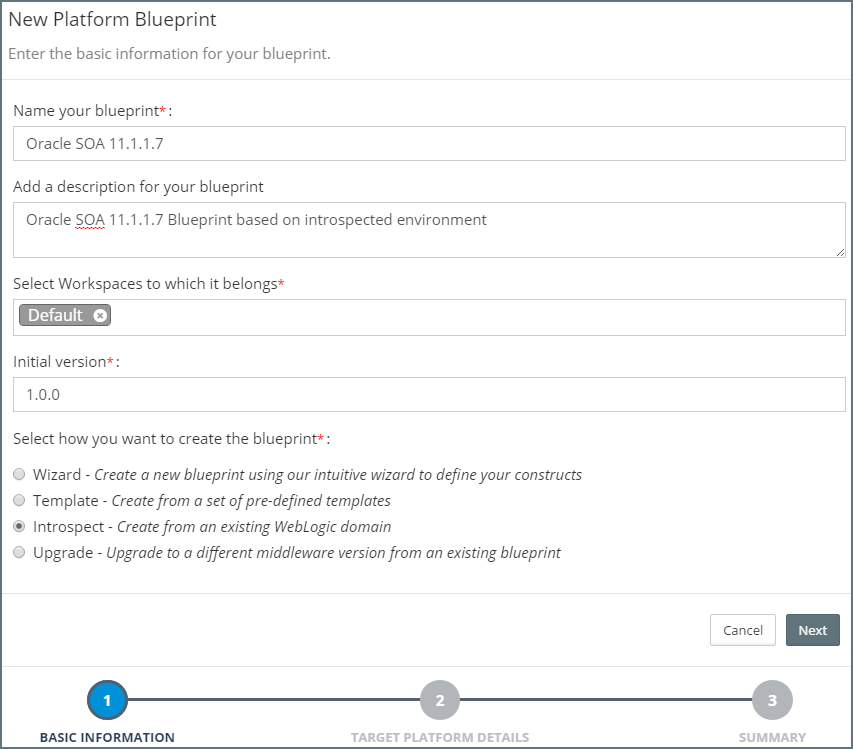Click step 3 circle in wizard progress
Image resolution: width=853 pixels, height=749 pixels.
(772, 701)
